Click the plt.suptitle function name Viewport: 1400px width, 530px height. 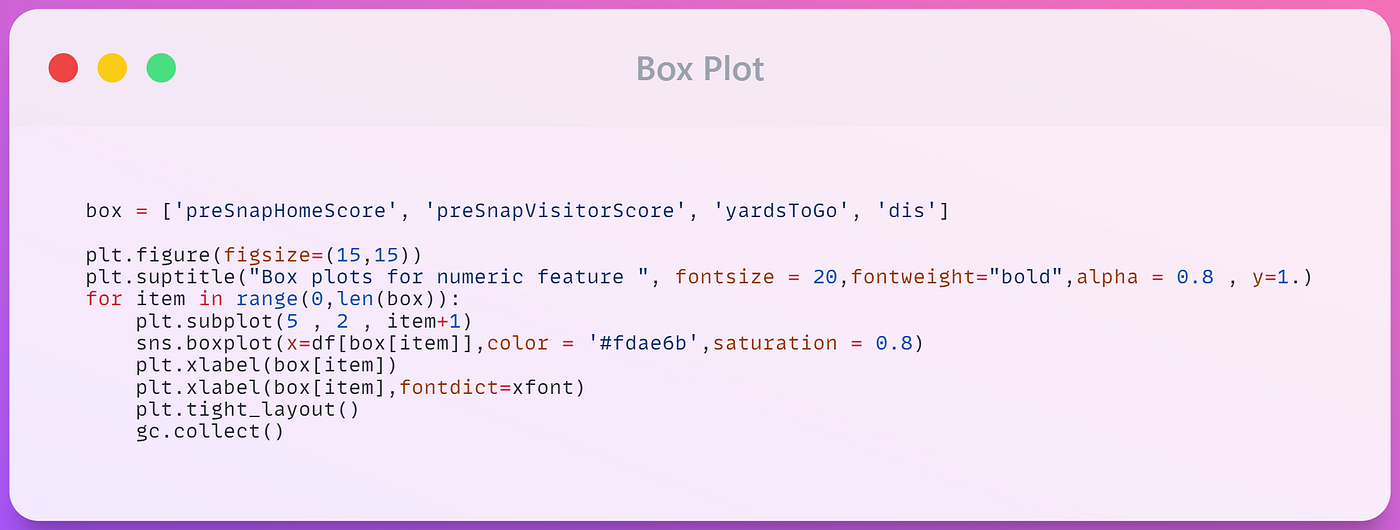click(148, 277)
